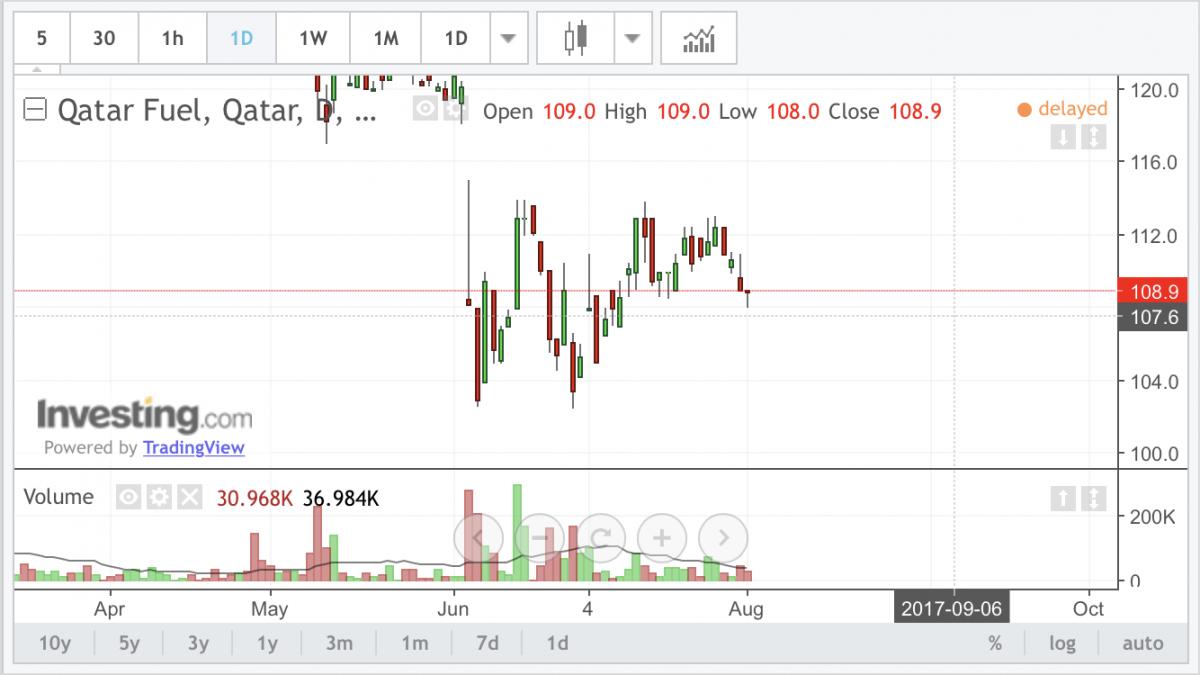Click the 120.0 price axis label
The image size is (1200, 675).
click(x=1154, y=89)
